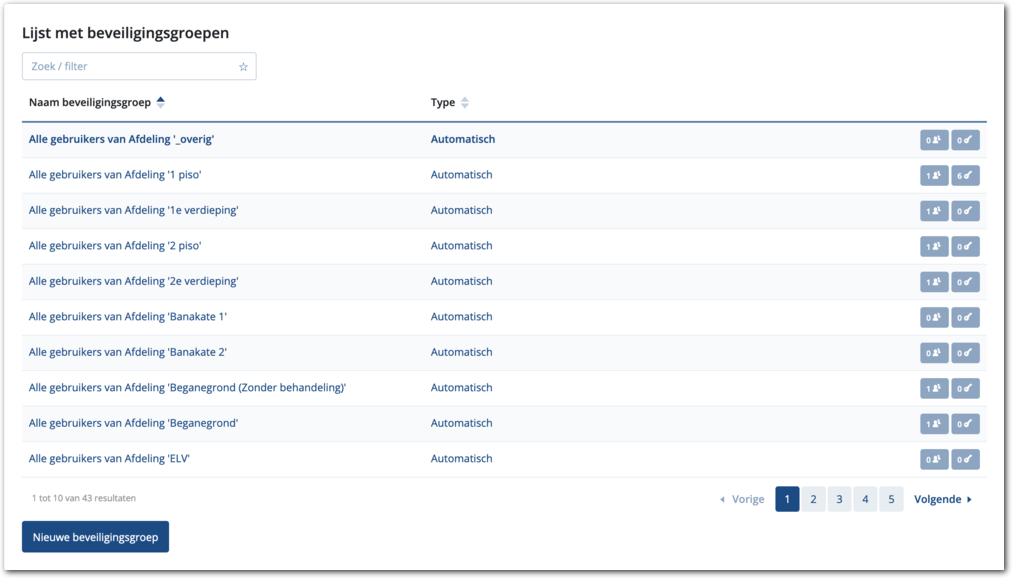Sort by the 'Type' column arrows
The height and width of the screenshot is (578, 1012).
tap(465, 103)
